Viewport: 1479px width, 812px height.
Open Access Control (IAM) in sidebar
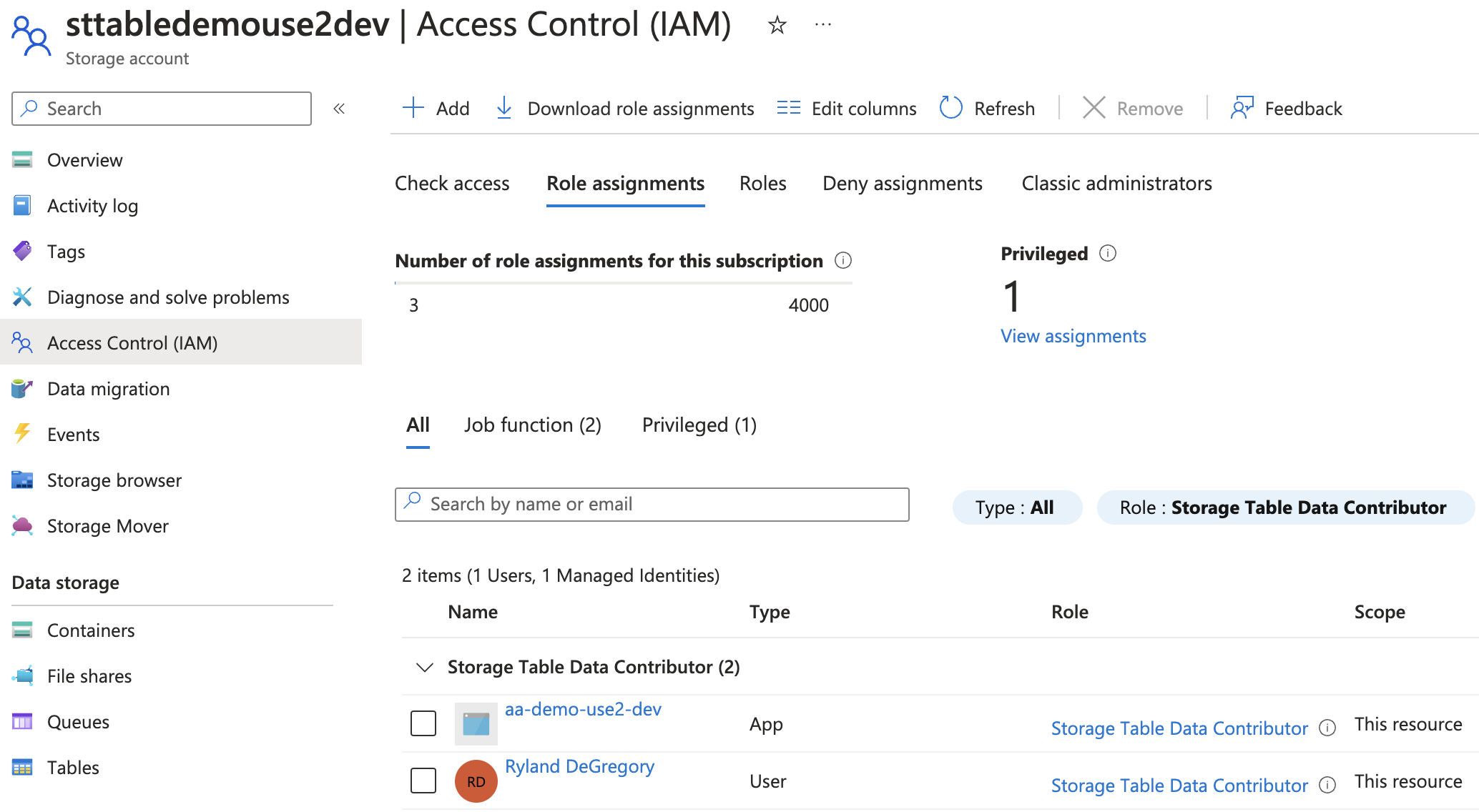coord(132,342)
